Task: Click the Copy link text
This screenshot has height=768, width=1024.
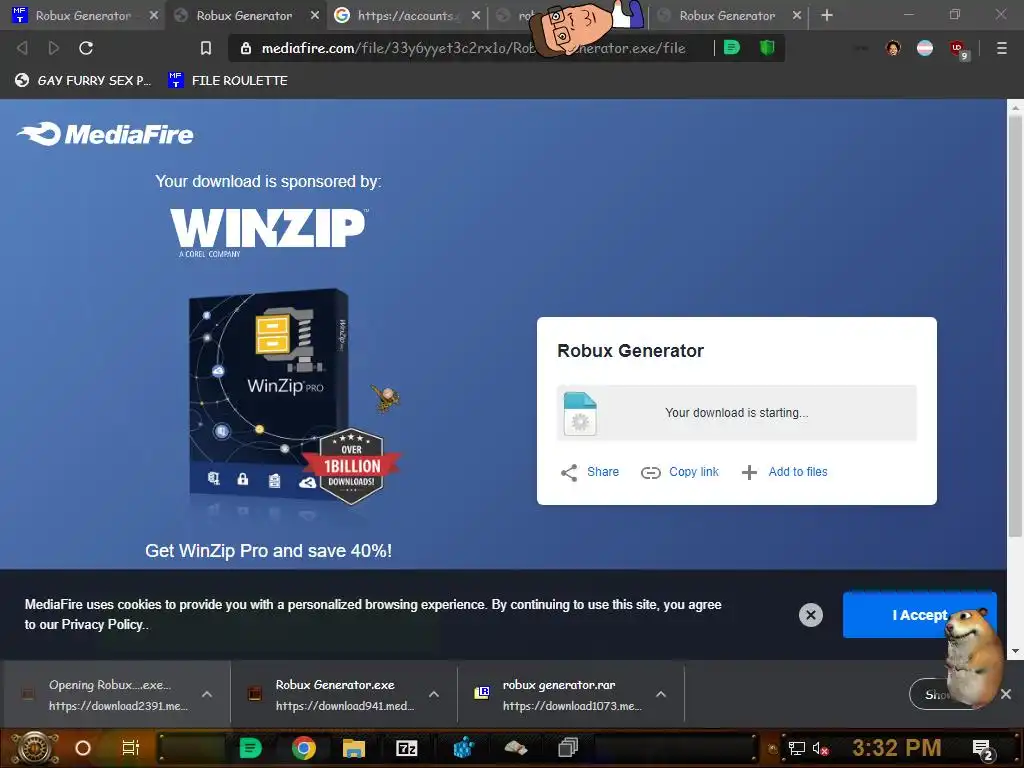Action: [x=694, y=472]
